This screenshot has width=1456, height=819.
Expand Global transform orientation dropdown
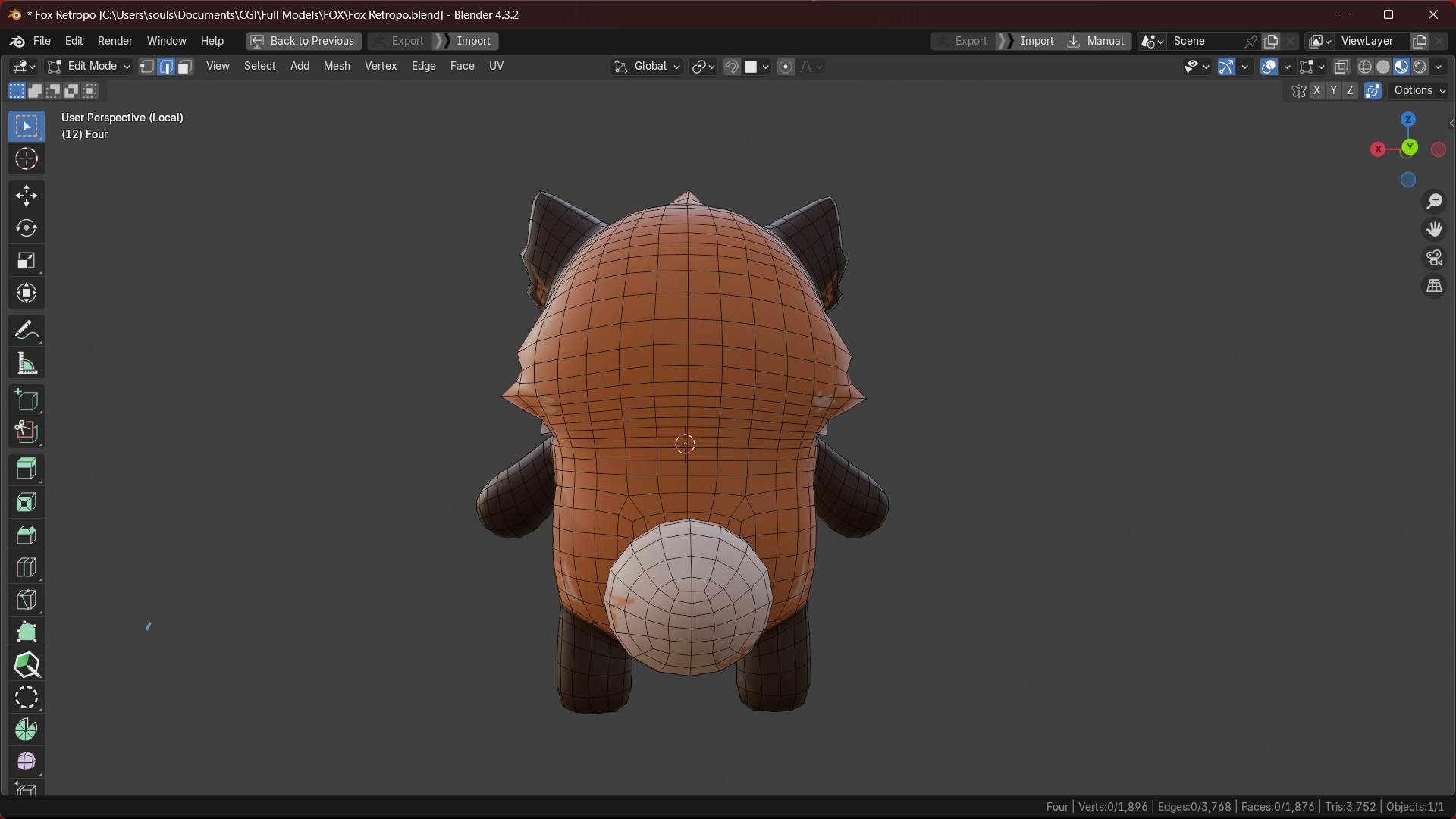[x=648, y=67]
